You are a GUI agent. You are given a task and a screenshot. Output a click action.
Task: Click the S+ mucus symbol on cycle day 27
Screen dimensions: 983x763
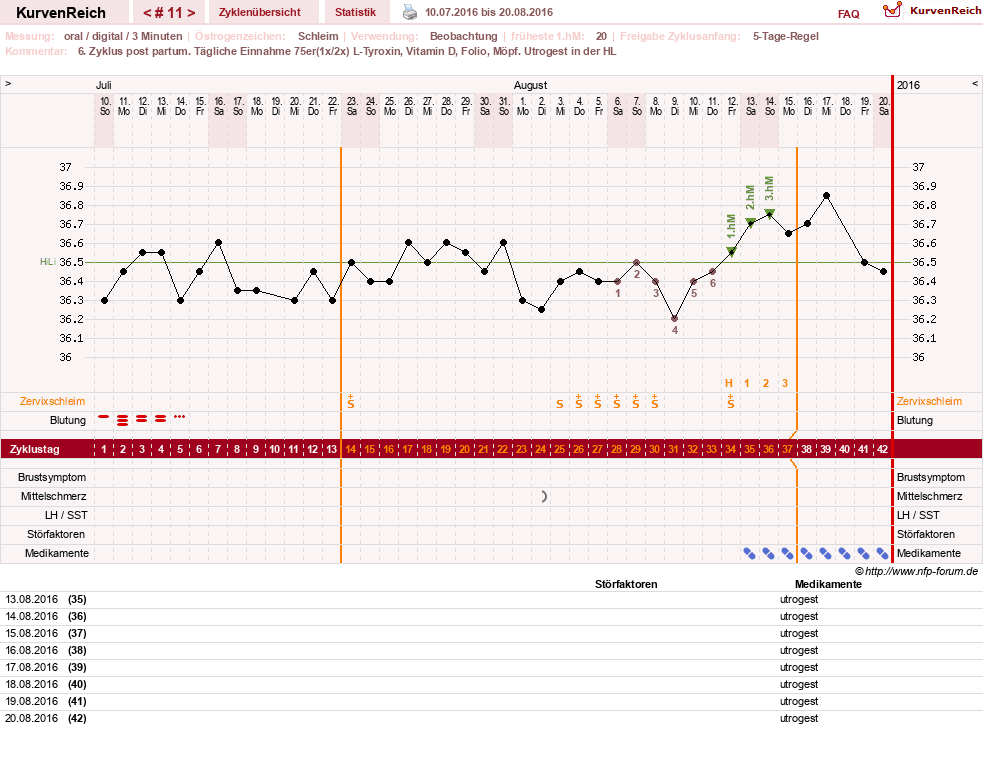tap(597, 402)
